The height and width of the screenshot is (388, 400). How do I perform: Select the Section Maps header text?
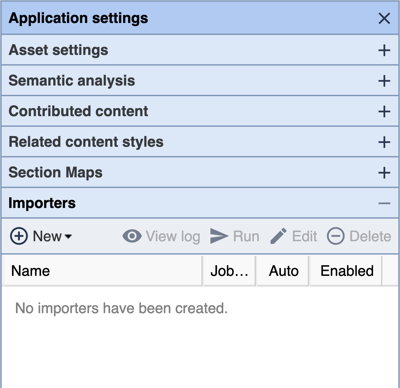click(x=55, y=173)
